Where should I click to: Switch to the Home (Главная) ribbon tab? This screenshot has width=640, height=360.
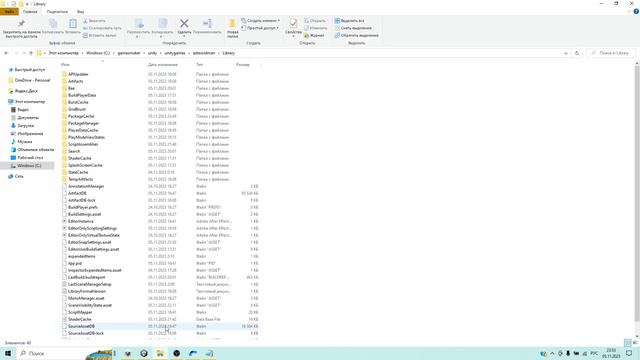30,12
